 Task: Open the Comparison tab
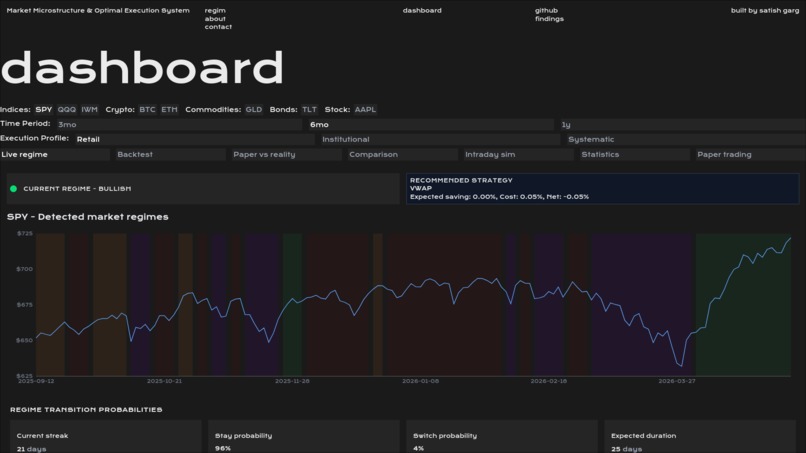[402, 154]
